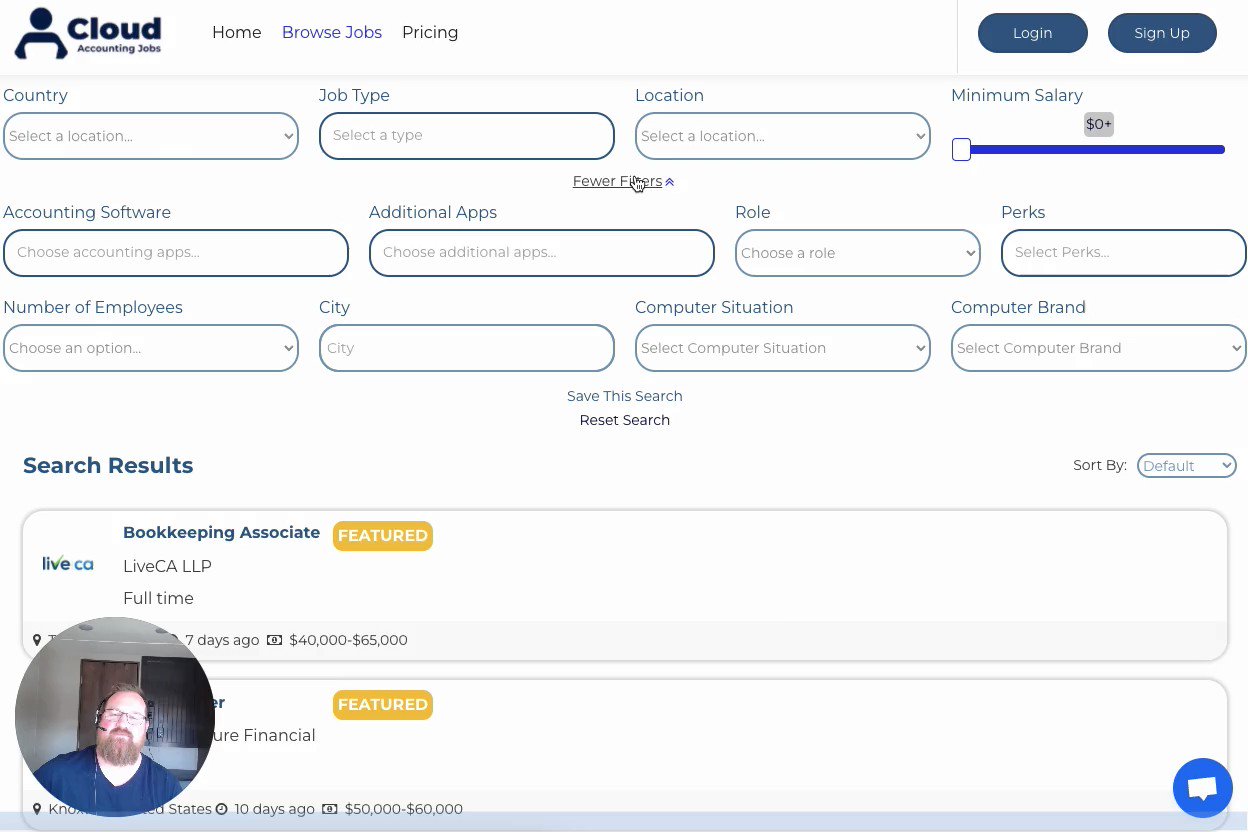Image resolution: width=1248 pixels, height=832 pixels.
Task: Collapse filters with Fewer Filters link
Action: click(x=617, y=182)
